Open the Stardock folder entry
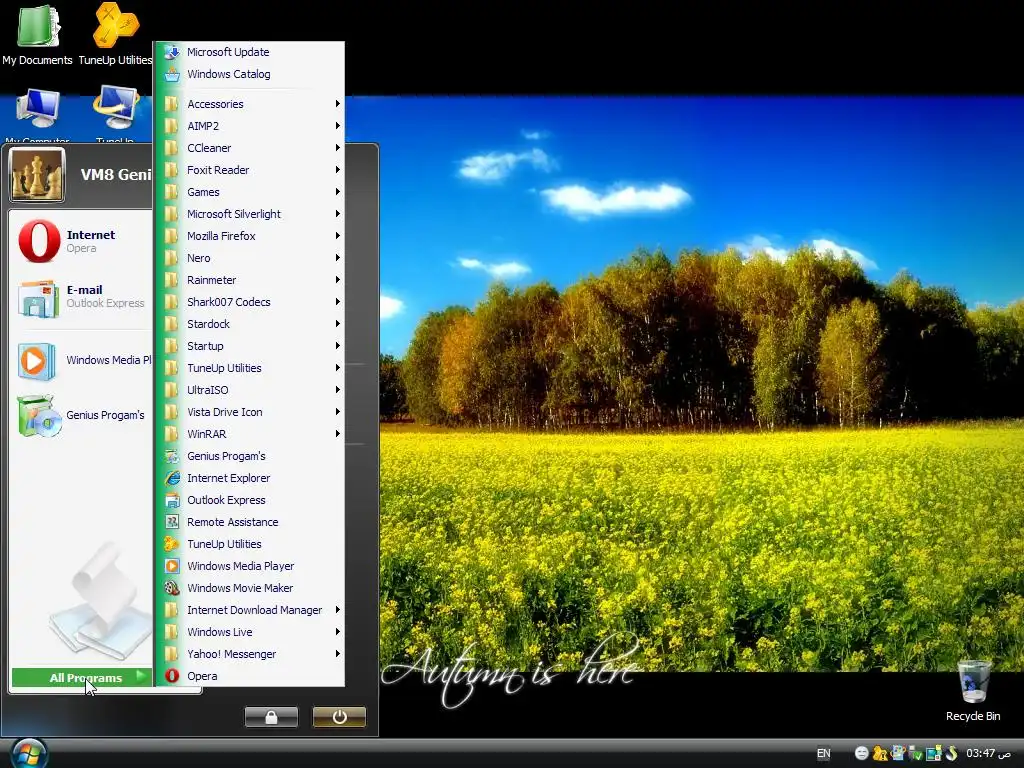Viewport: 1024px width, 768px height. (249, 324)
